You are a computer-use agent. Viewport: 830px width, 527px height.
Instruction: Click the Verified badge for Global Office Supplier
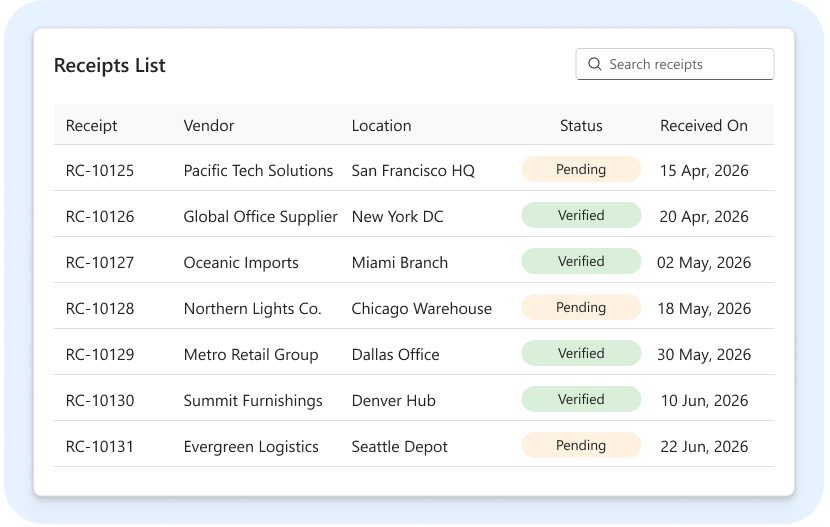pyautogui.click(x=581, y=215)
